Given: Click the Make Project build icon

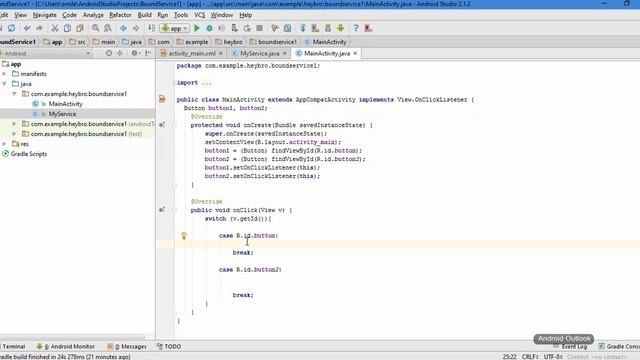Looking at the screenshot, I should pyautogui.click(x=151, y=28).
